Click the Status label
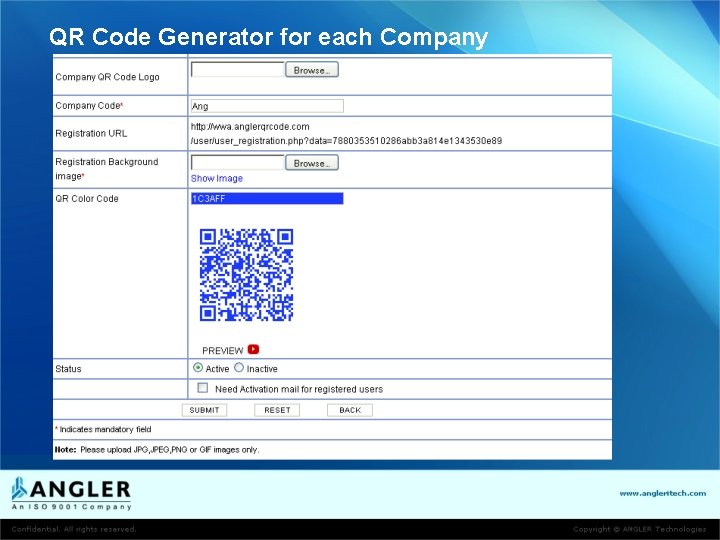The height and width of the screenshot is (540, 720). tap(68, 369)
